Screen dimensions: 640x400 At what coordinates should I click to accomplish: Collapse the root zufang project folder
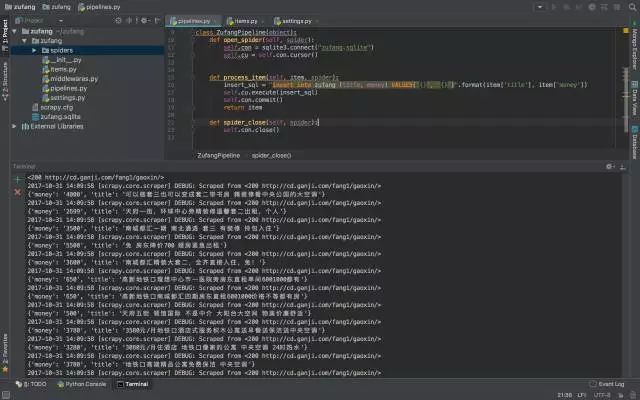tap(15, 31)
